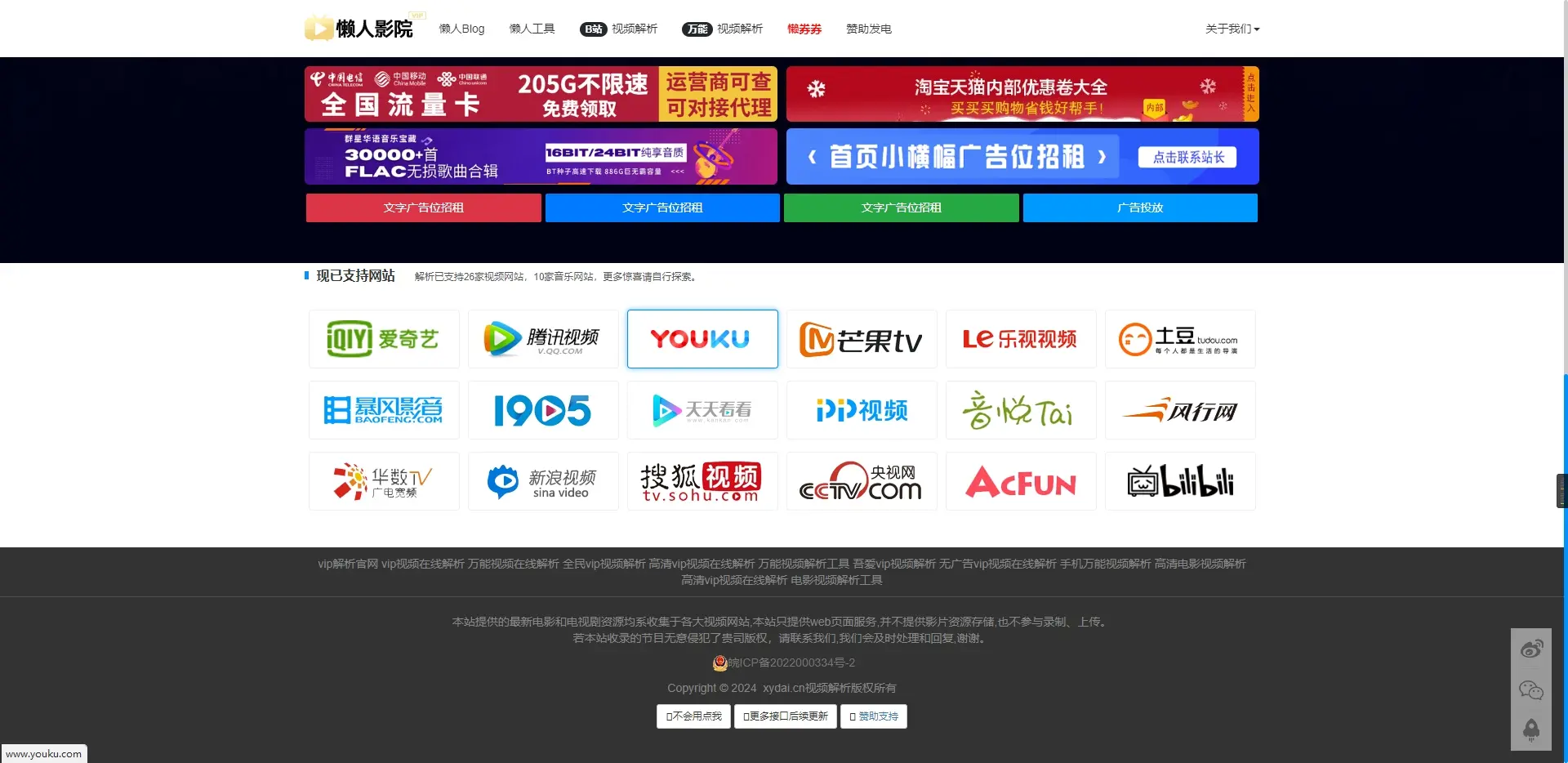Click the WeChat icon in side panel

[1531, 690]
